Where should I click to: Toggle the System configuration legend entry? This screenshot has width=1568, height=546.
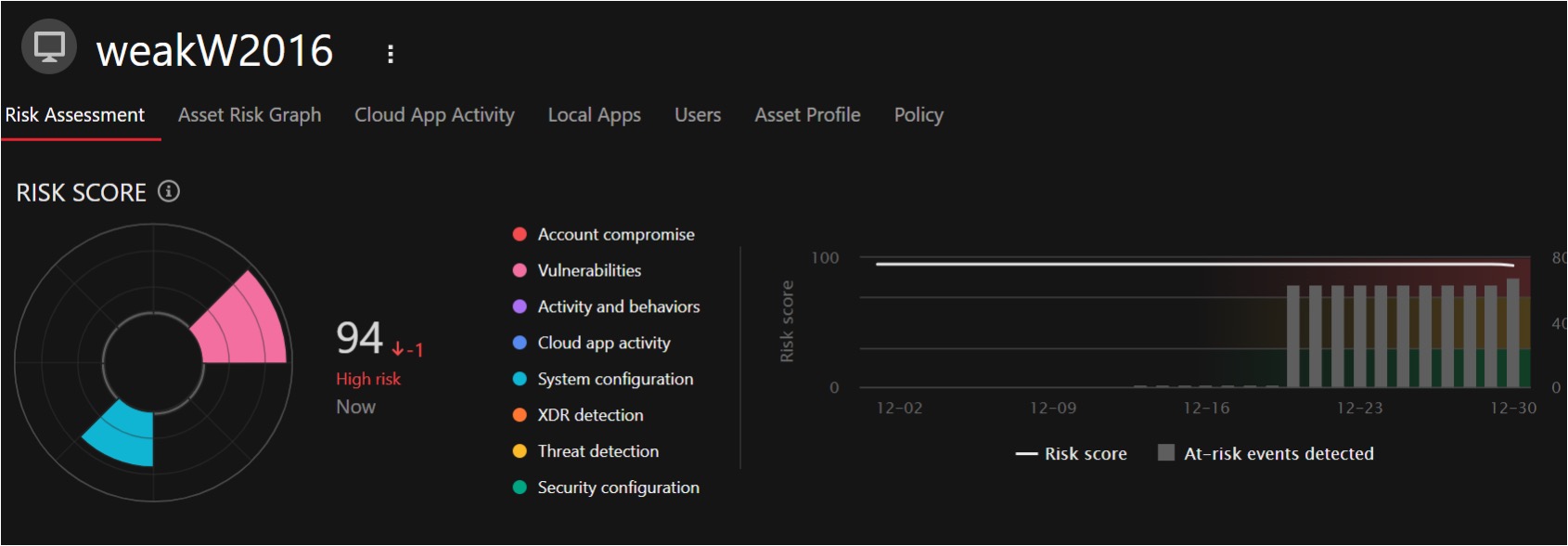(x=615, y=379)
